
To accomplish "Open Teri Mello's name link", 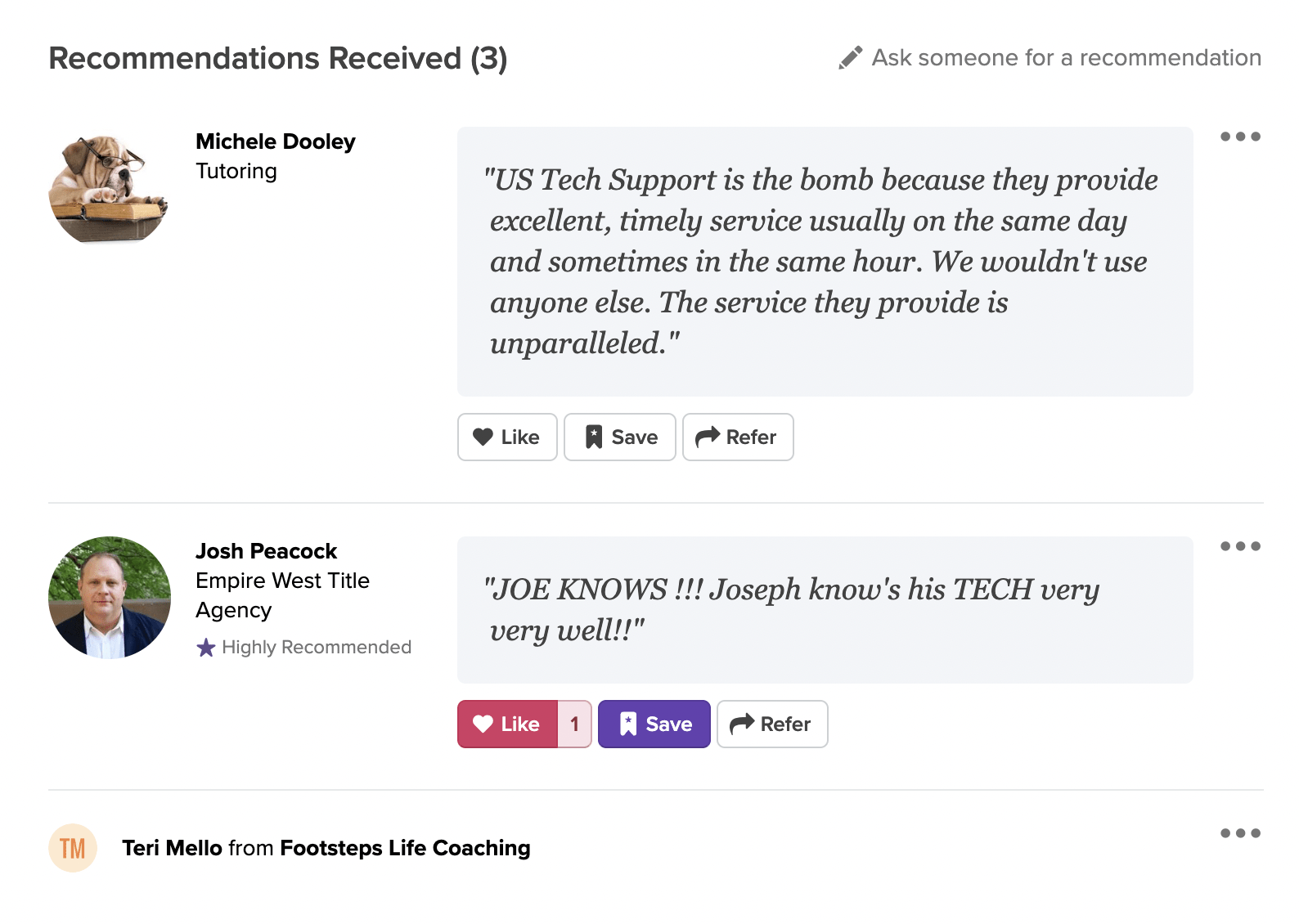I will 172,848.
